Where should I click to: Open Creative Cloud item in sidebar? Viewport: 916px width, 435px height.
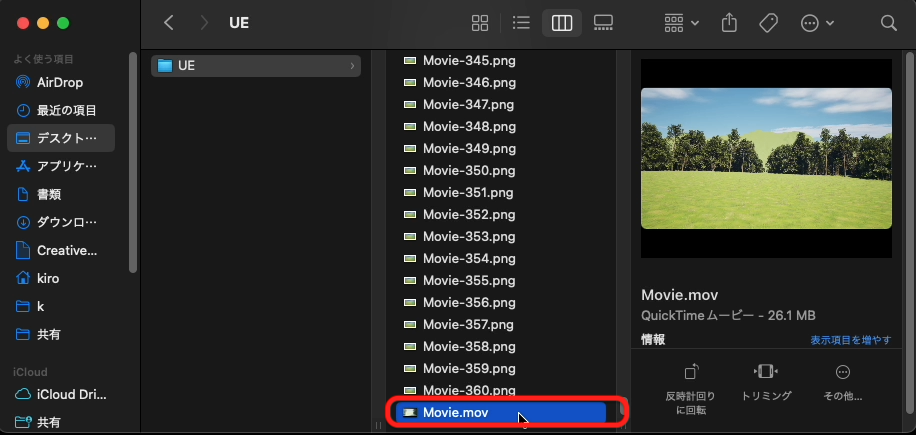61,250
